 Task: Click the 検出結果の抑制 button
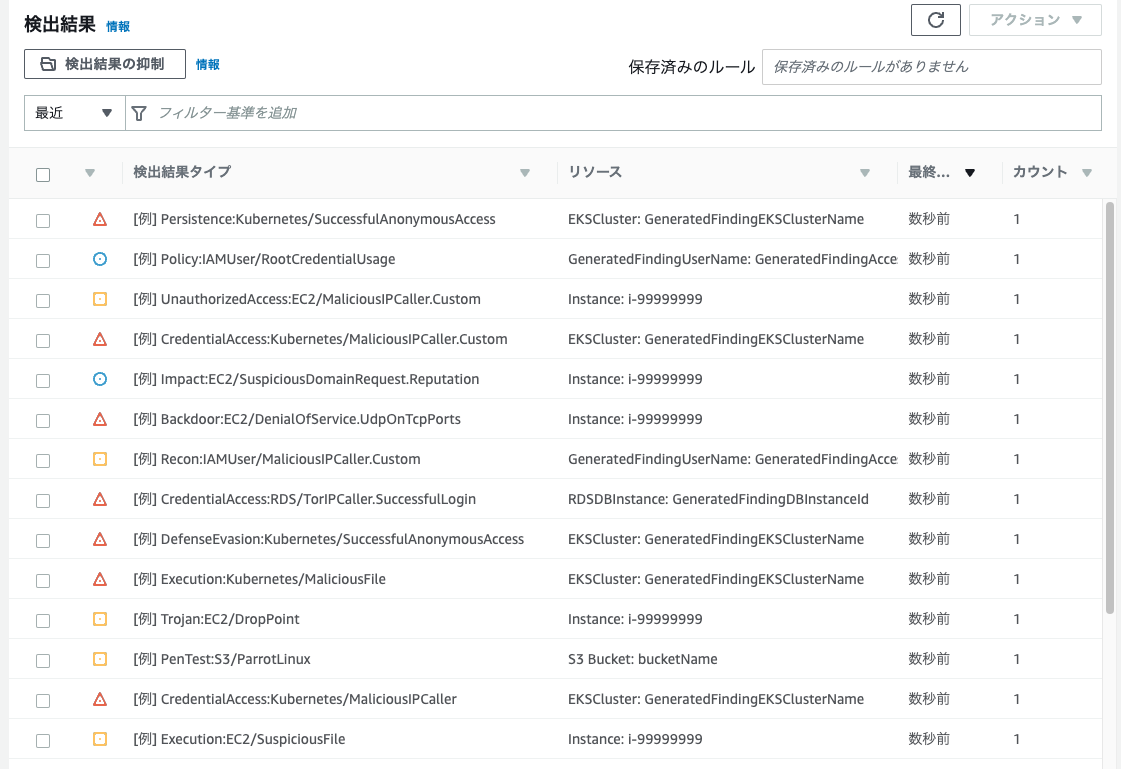(105, 64)
